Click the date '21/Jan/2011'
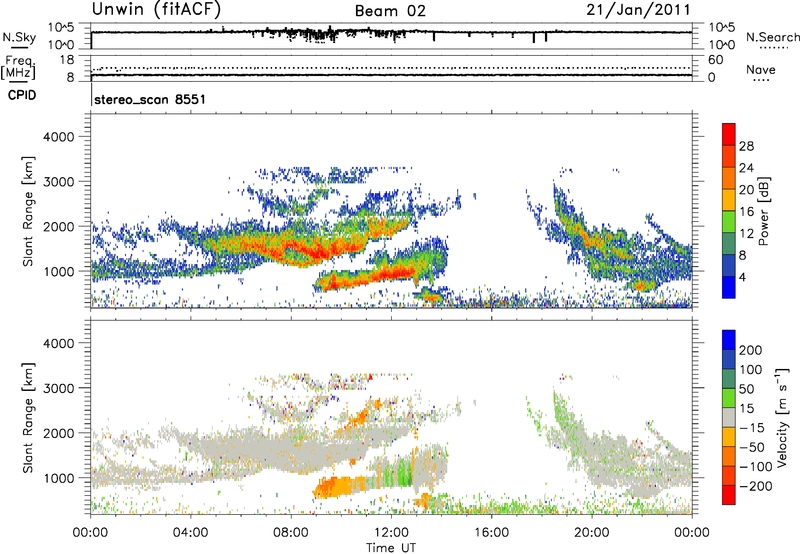800x554 pixels. [638, 10]
